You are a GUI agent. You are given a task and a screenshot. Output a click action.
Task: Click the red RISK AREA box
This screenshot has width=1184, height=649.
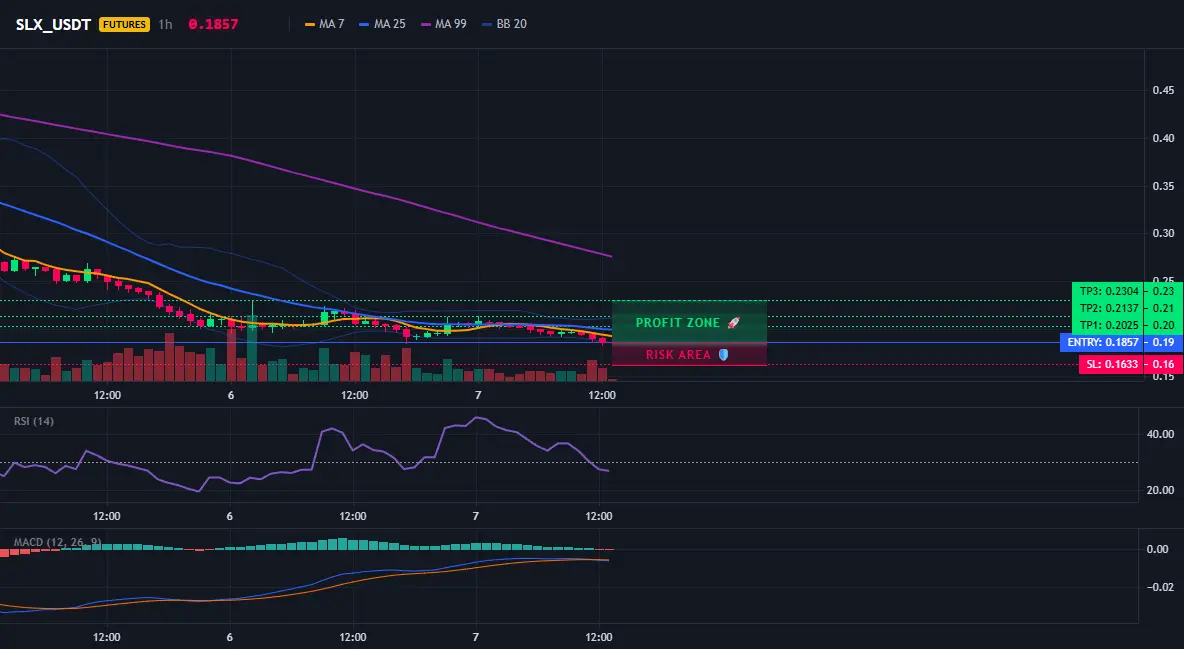point(689,354)
